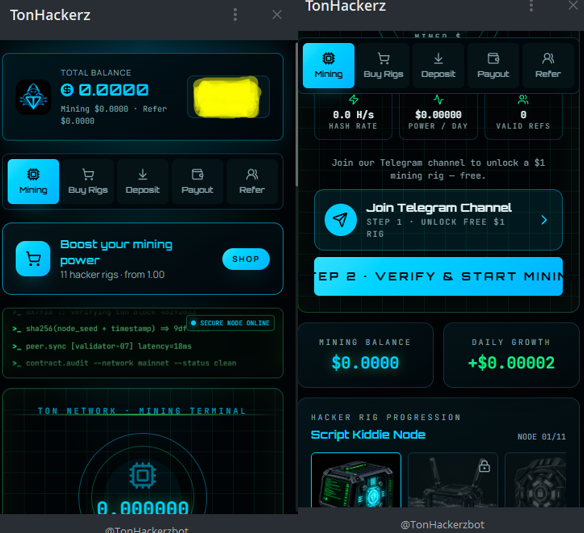
Task: Click the TON NETWORK MINING TERMINAL heading
Action: click(x=142, y=411)
